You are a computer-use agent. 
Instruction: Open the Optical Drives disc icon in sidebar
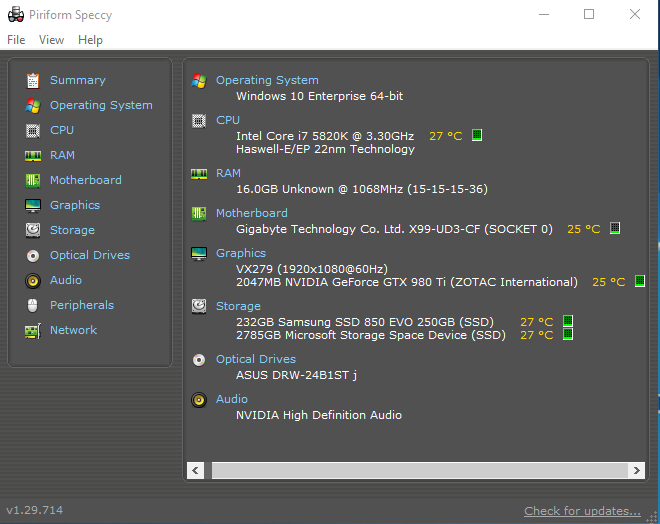click(x=32, y=255)
